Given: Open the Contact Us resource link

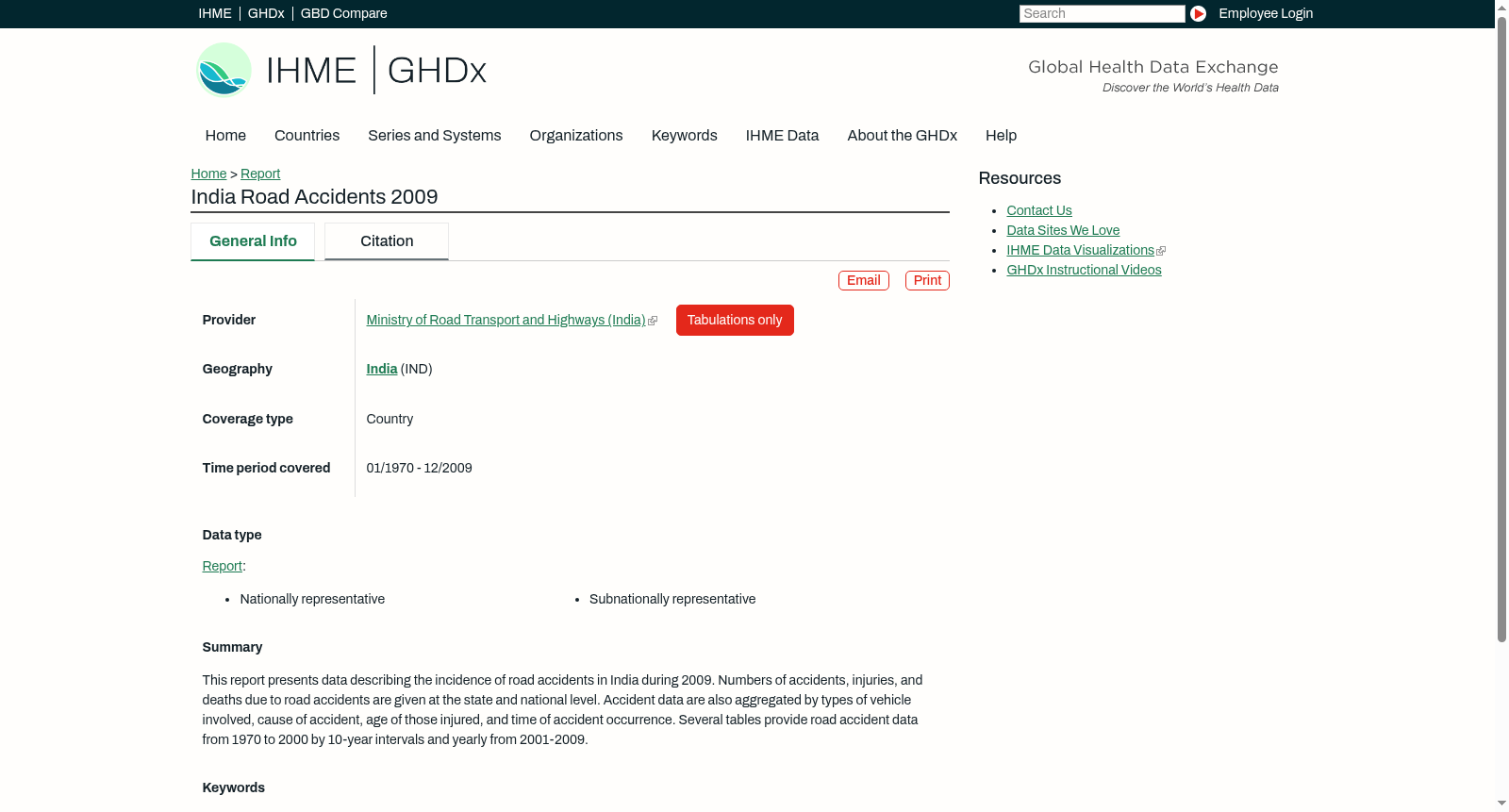Looking at the screenshot, I should [1039, 210].
